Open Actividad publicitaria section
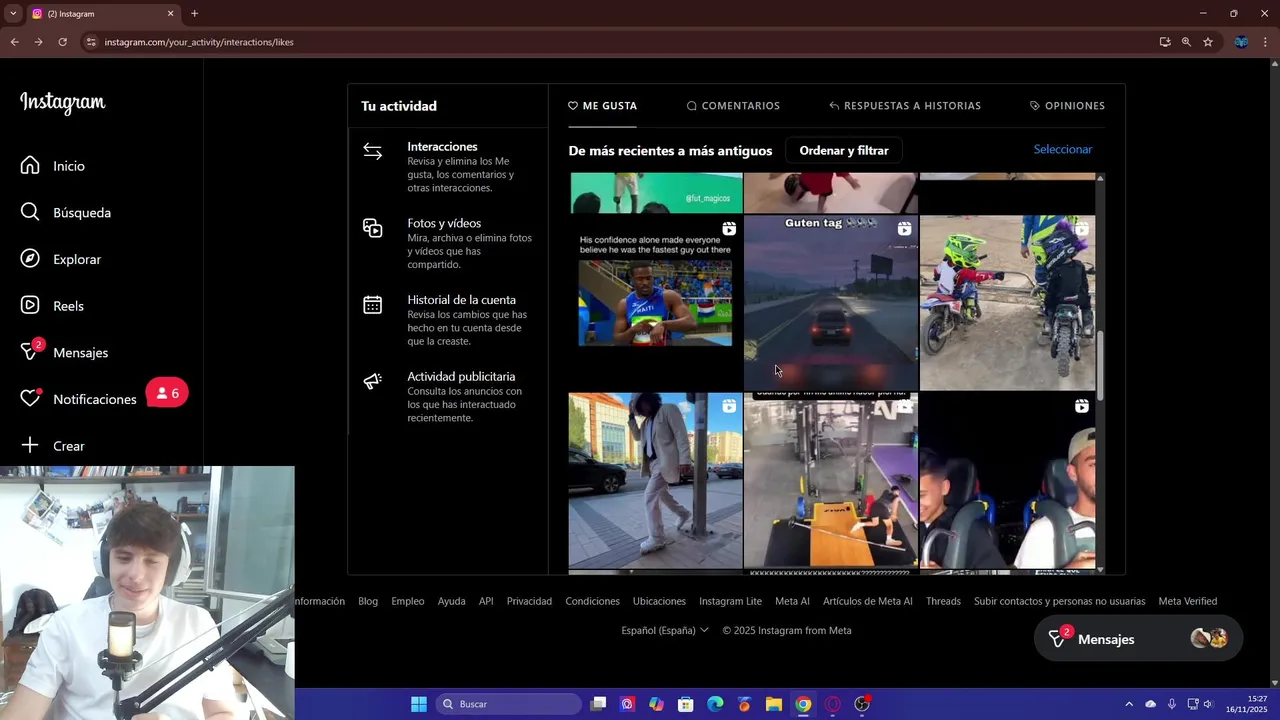Screen dimensions: 1280x720 448,397
